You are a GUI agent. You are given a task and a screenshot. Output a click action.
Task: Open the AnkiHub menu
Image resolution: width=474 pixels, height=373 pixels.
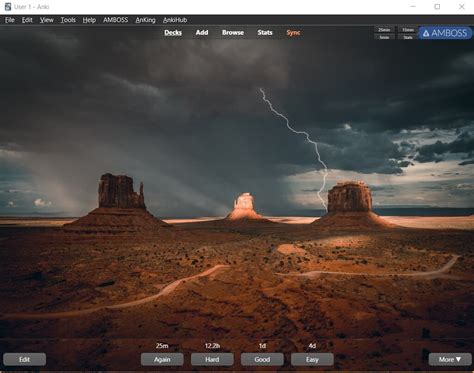[175, 20]
